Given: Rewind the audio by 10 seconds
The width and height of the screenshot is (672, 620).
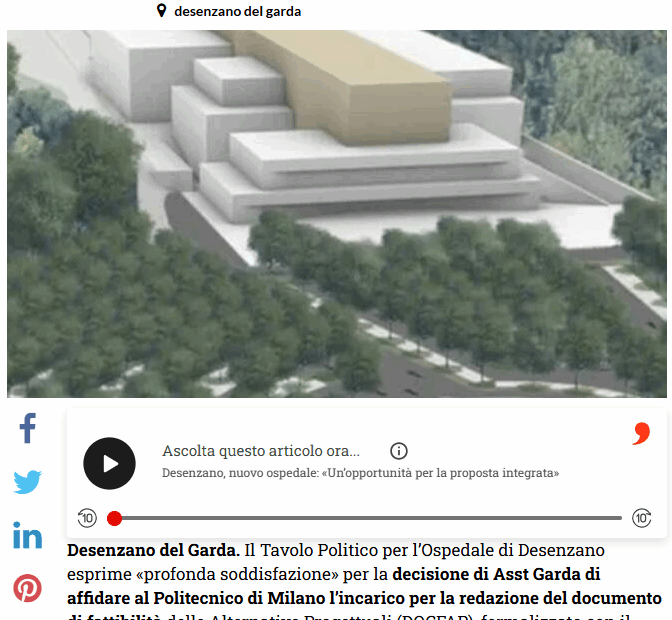Looking at the screenshot, I should tap(87, 518).
